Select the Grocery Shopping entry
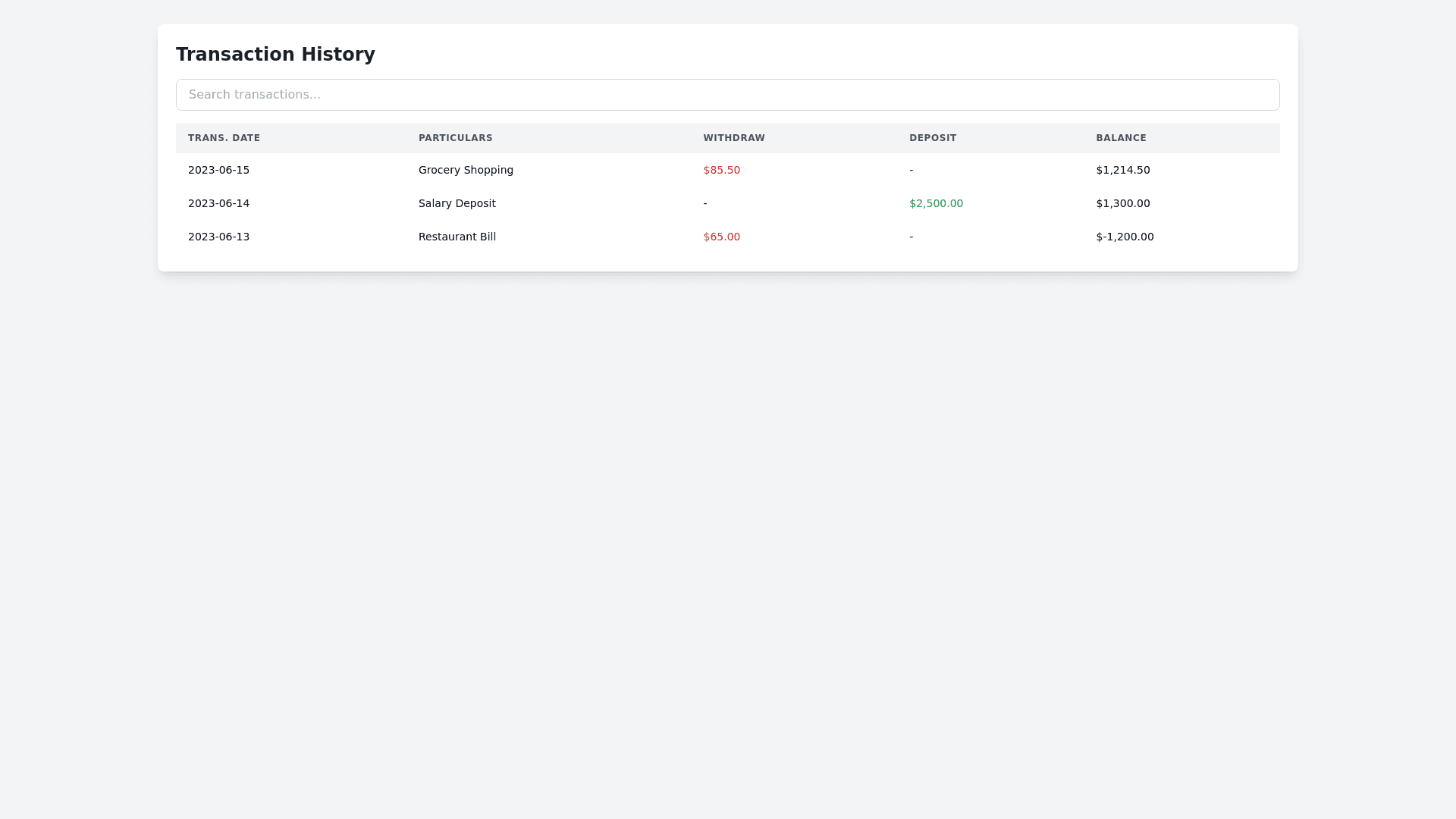 point(466,170)
